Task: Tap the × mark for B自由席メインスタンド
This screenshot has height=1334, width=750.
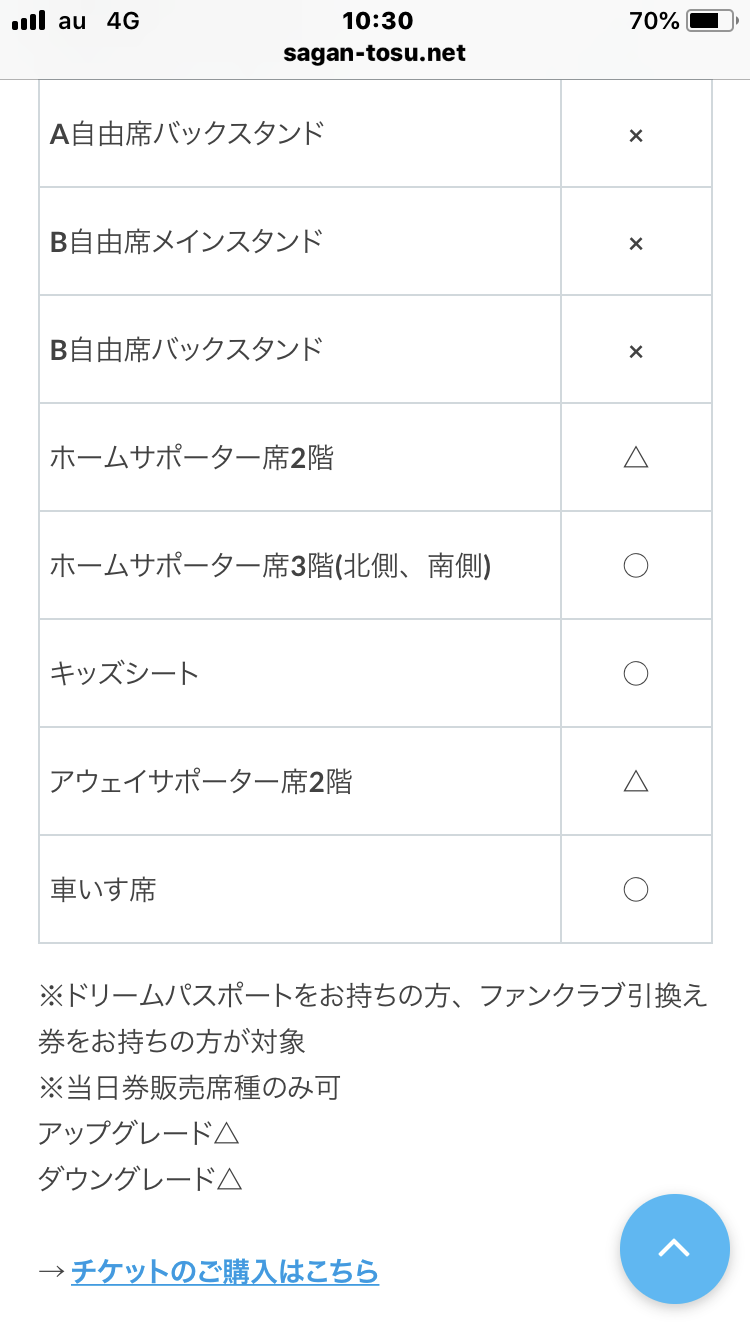Action: [635, 243]
